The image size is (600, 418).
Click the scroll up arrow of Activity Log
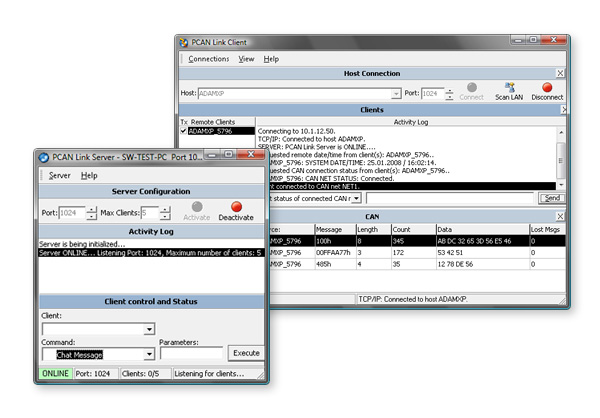[x=561, y=132]
